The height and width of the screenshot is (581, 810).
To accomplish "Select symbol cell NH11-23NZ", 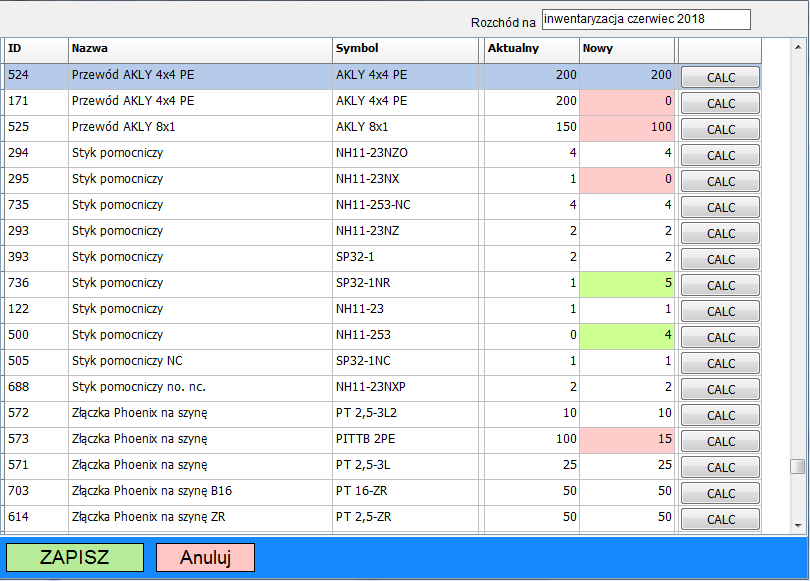I will (x=406, y=233).
